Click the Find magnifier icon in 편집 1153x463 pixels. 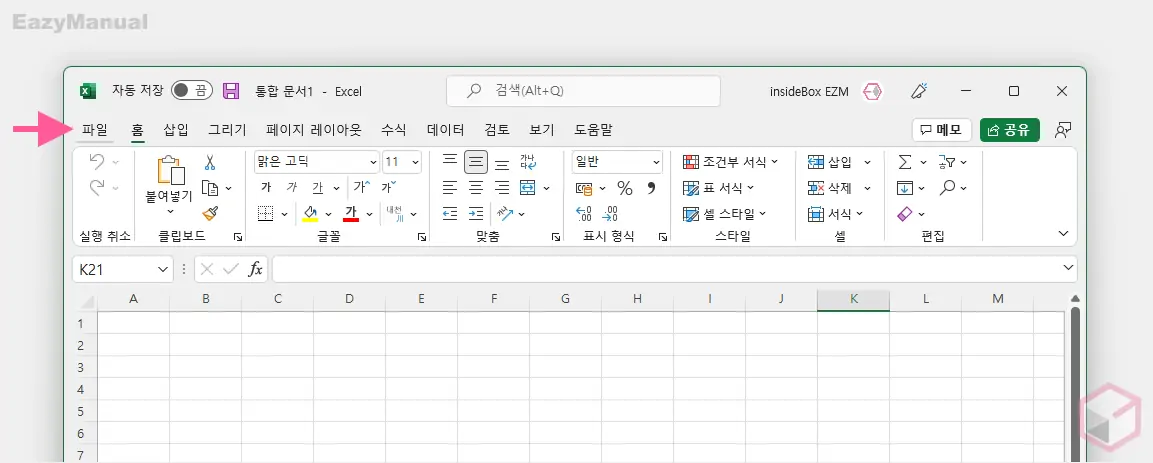click(x=947, y=187)
